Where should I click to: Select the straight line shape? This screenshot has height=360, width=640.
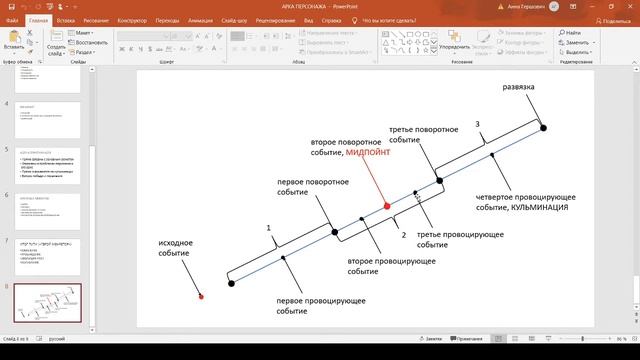tap(394, 34)
